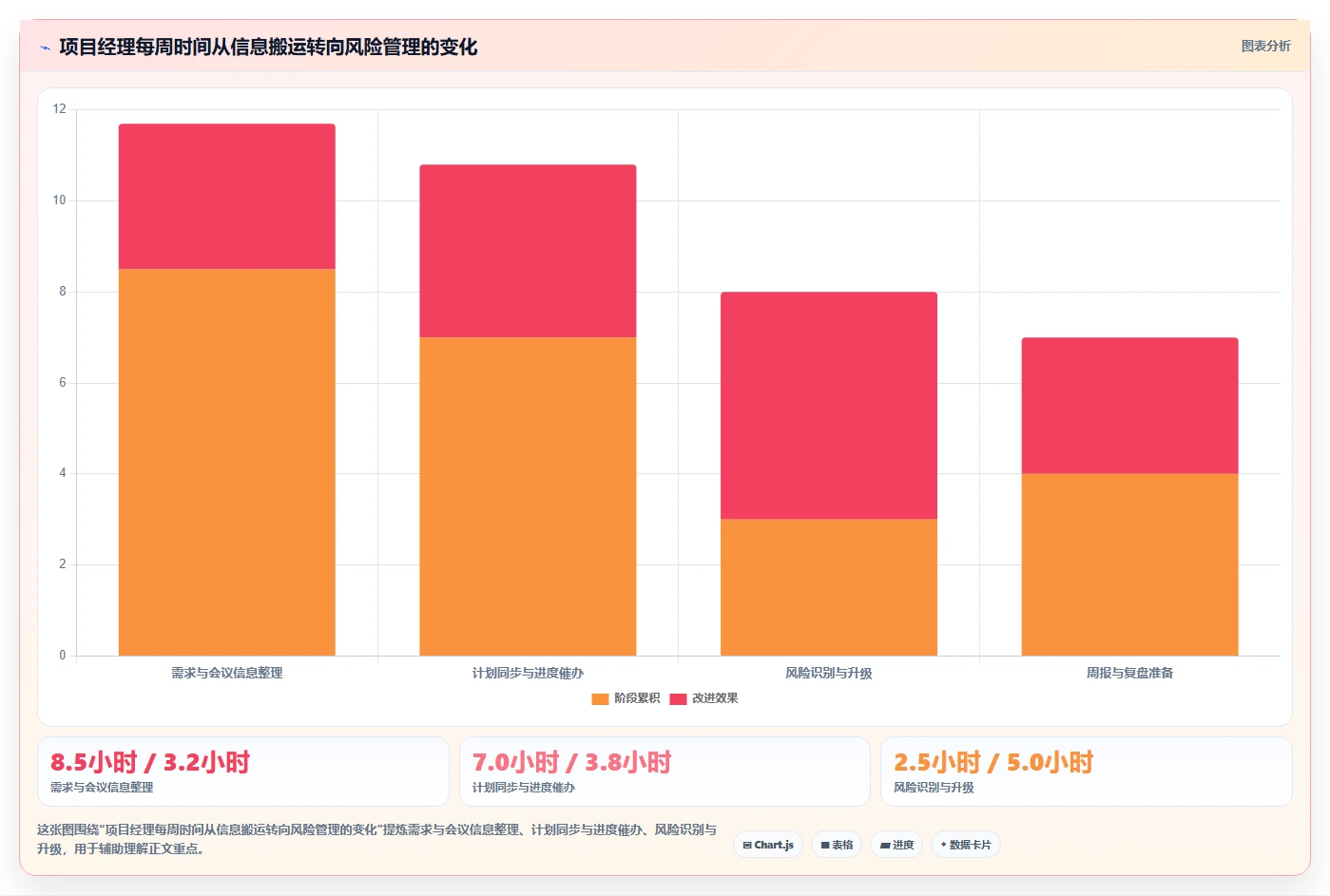The image size is (1330, 896).
Task: Toggle the 改进效果 legend item
Action: (x=704, y=698)
